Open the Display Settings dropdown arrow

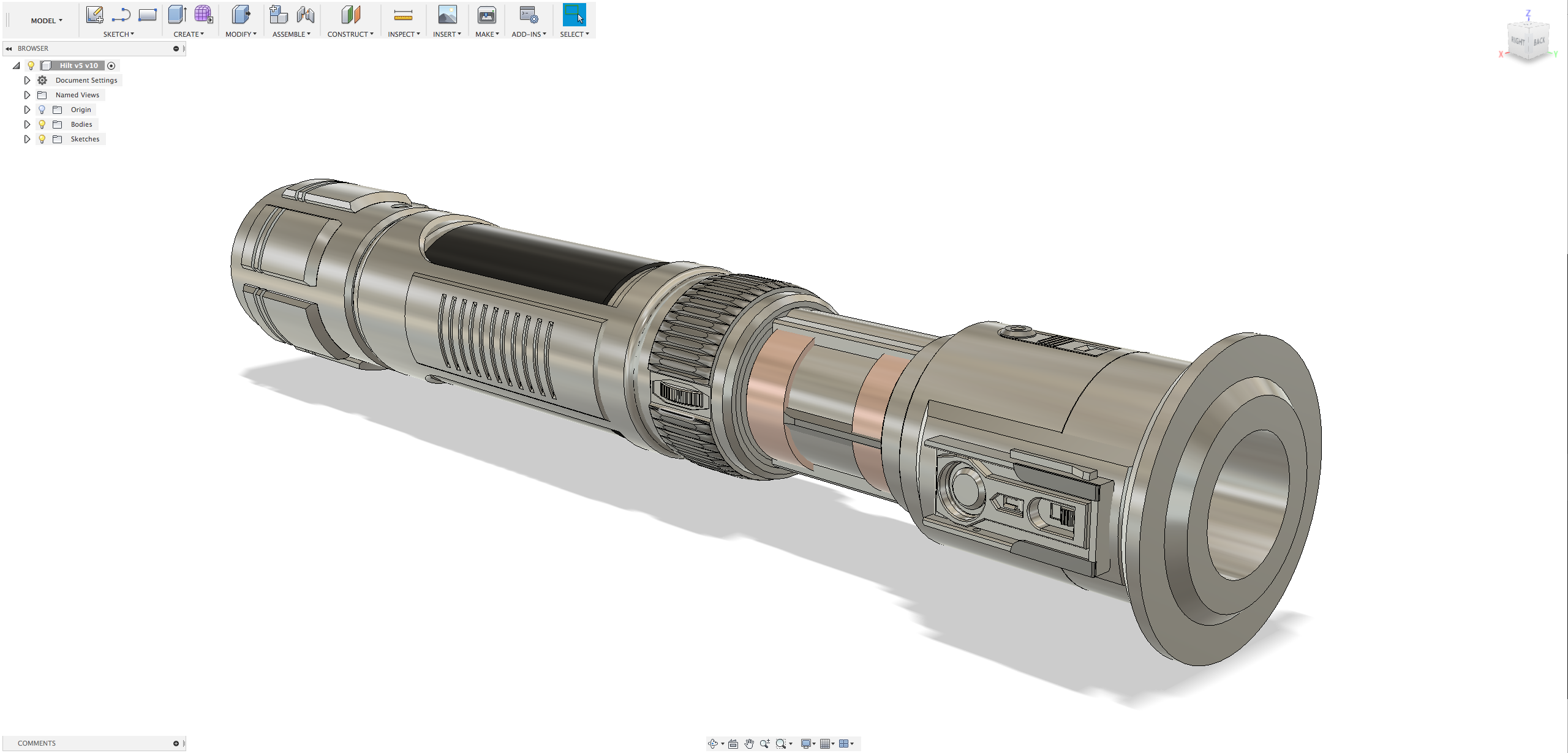[814, 744]
